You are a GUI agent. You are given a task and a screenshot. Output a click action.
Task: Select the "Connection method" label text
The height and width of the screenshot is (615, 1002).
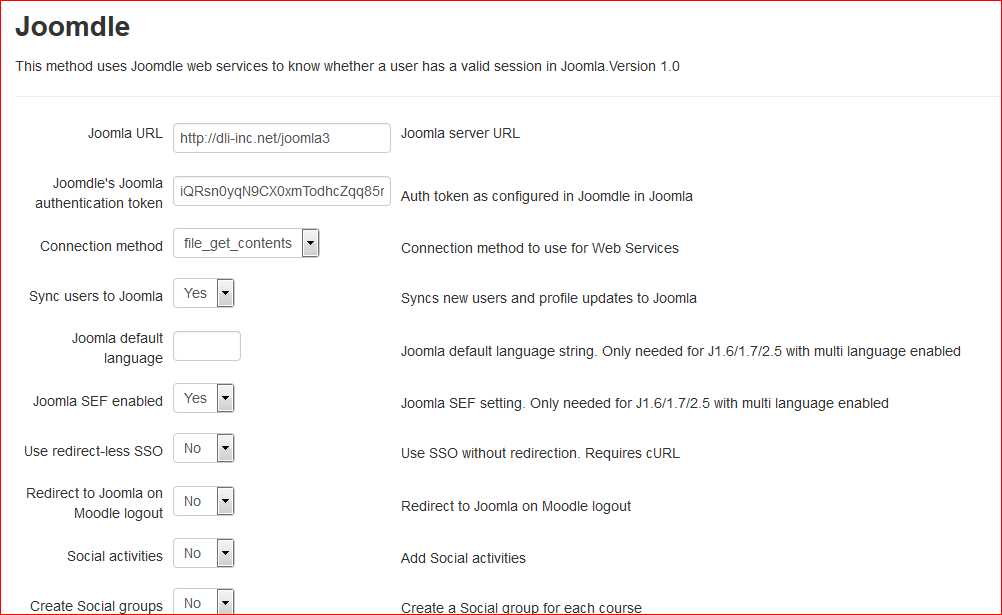pos(101,246)
